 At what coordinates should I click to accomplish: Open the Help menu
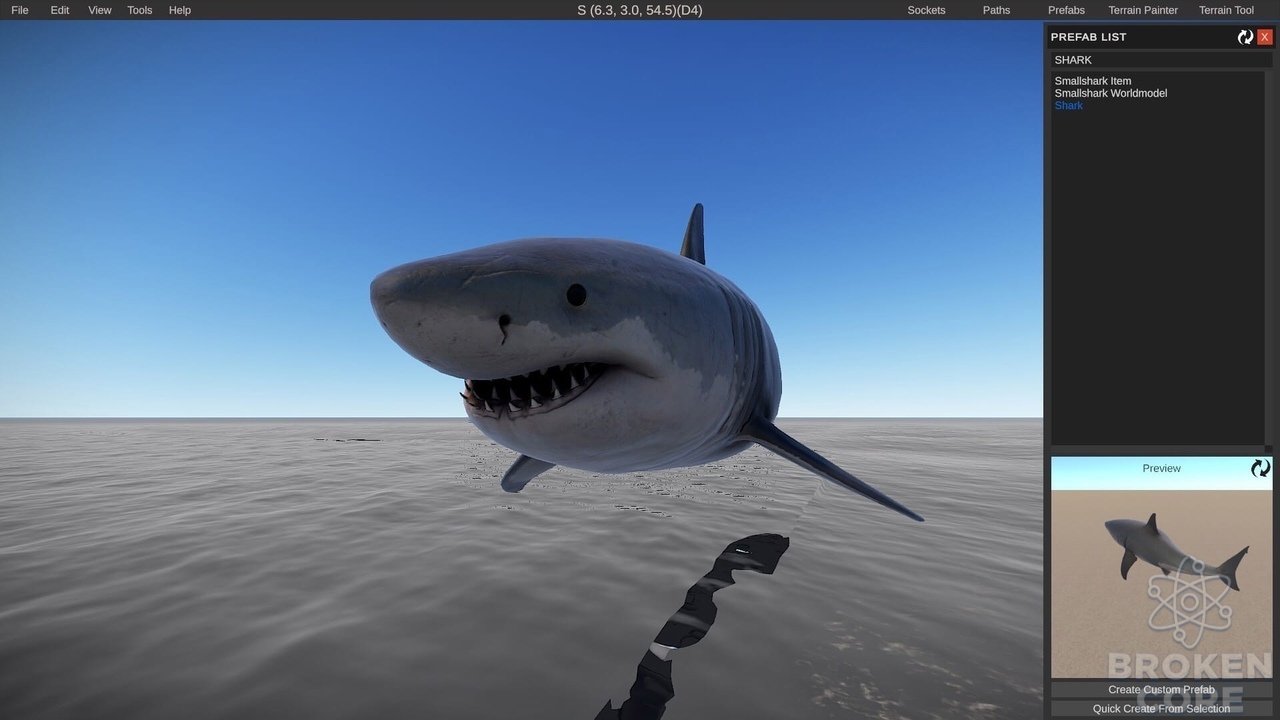pyautogui.click(x=180, y=10)
